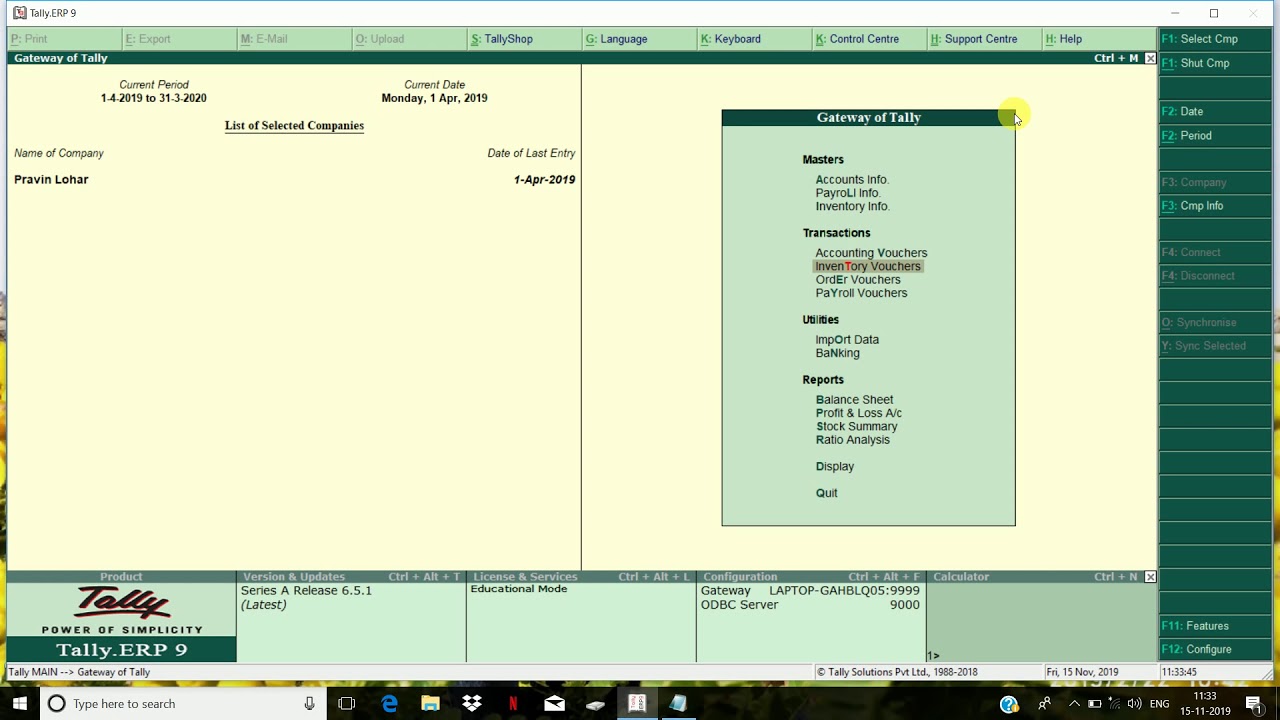1280x720 pixels.
Task: Click the Task View icon
Action: click(347, 704)
